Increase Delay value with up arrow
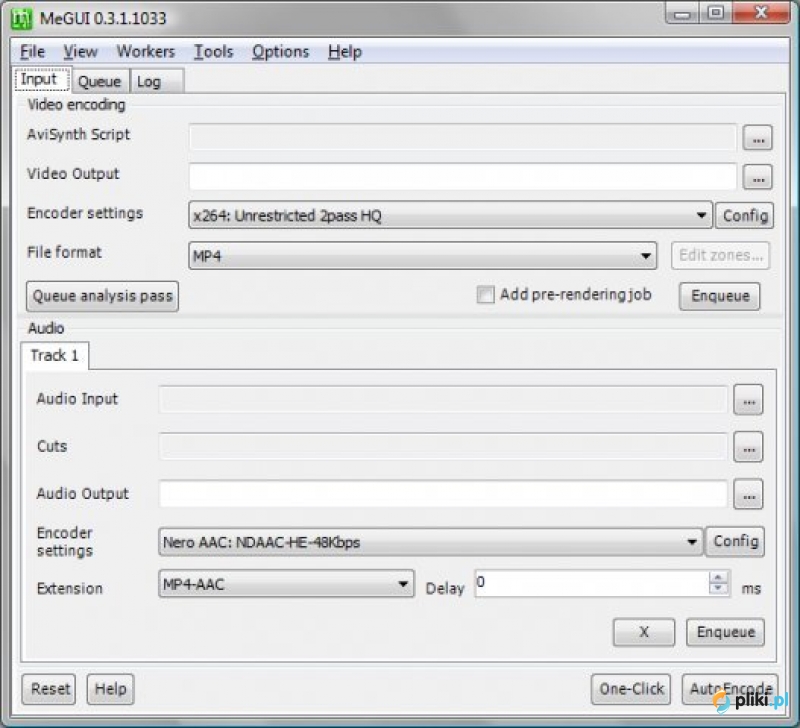Image resolution: width=800 pixels, height=728 pixels. pos(718,578)
